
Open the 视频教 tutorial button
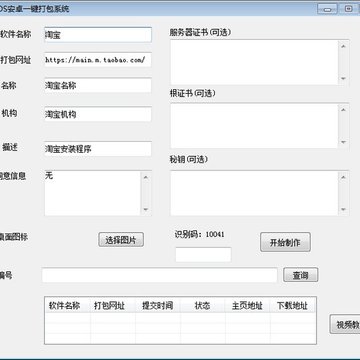(345, 324)
